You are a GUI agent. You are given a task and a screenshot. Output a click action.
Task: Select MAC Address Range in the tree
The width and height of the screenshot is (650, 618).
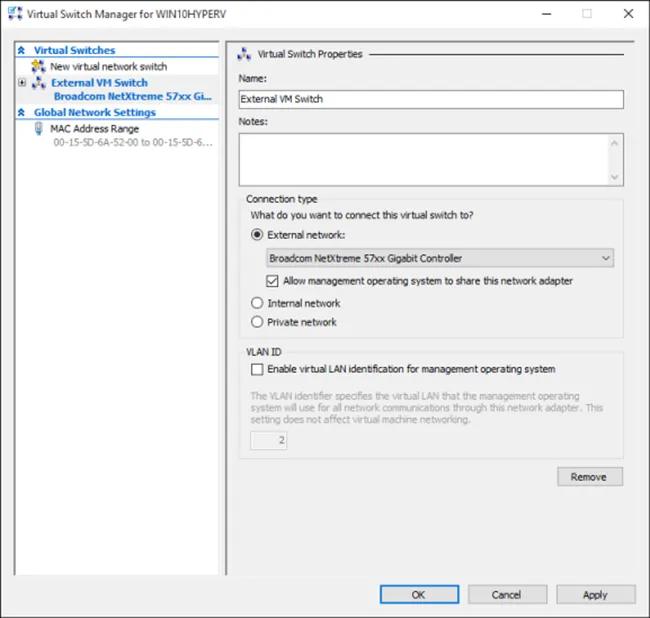pyautogui.click(x=94, y=129)
